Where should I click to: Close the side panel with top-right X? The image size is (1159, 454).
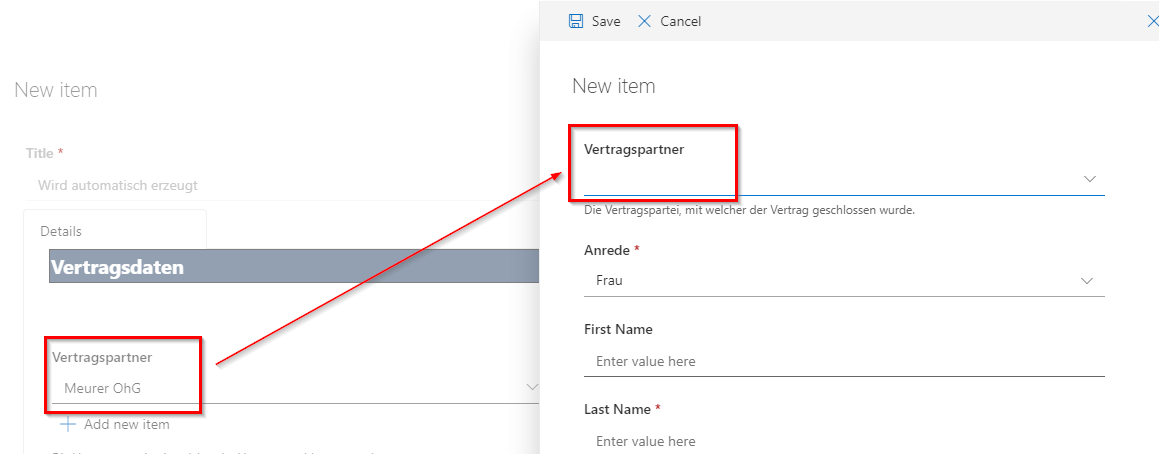coord(1152,21)
